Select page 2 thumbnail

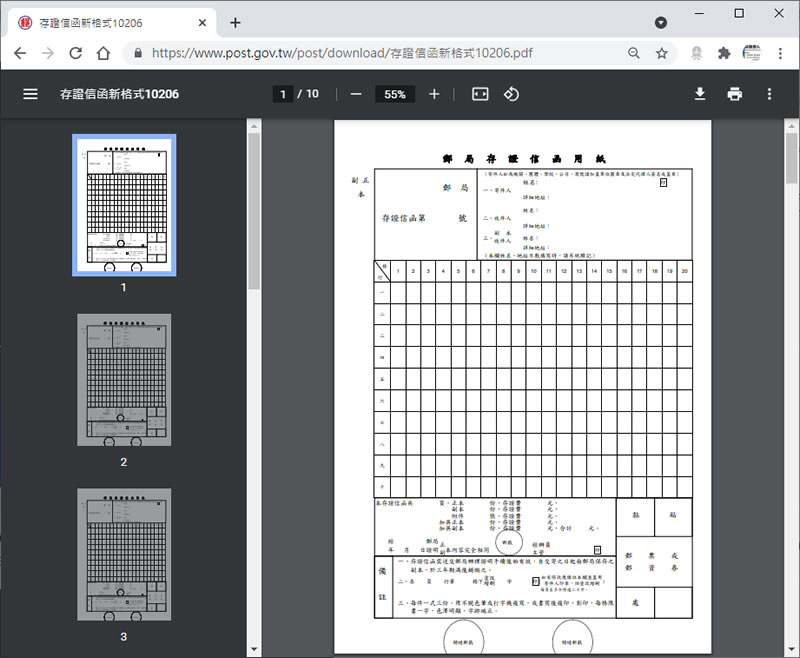coord(124,380)
